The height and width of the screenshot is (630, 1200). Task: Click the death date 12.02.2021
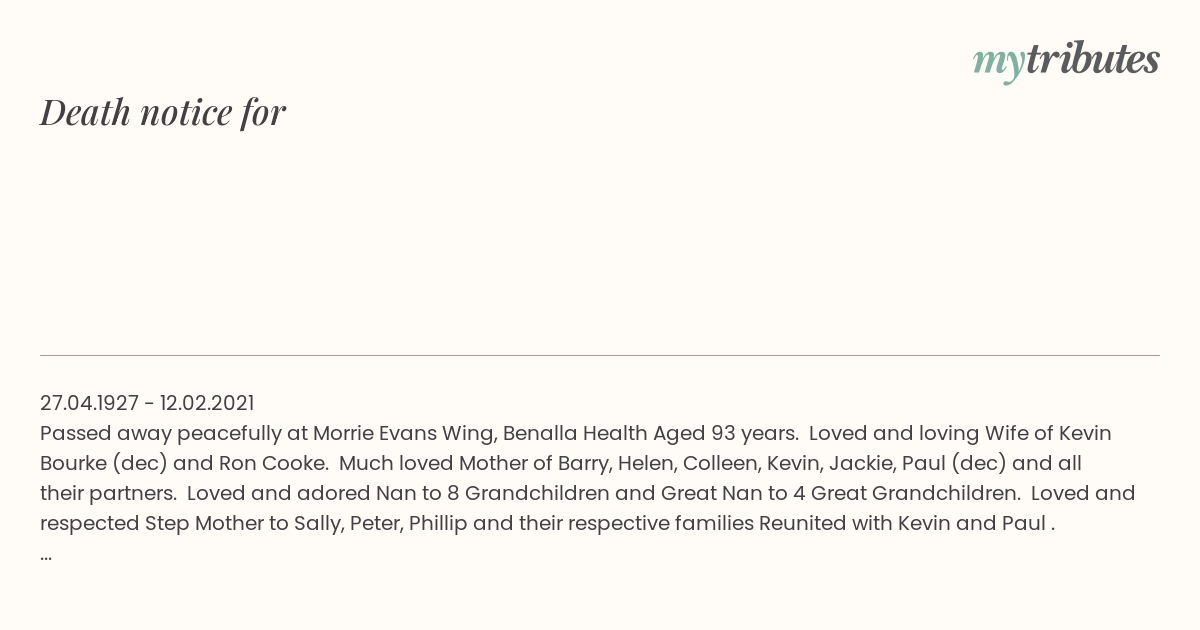[x=207, y=403]
